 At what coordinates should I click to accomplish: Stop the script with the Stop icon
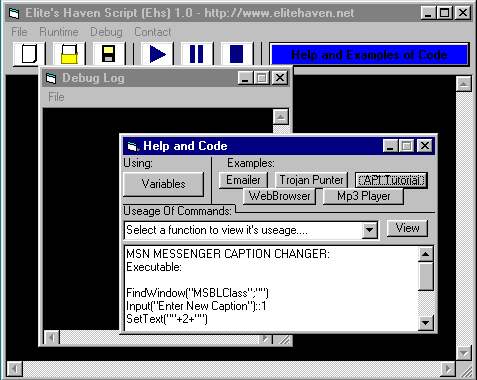coord(236,54)
